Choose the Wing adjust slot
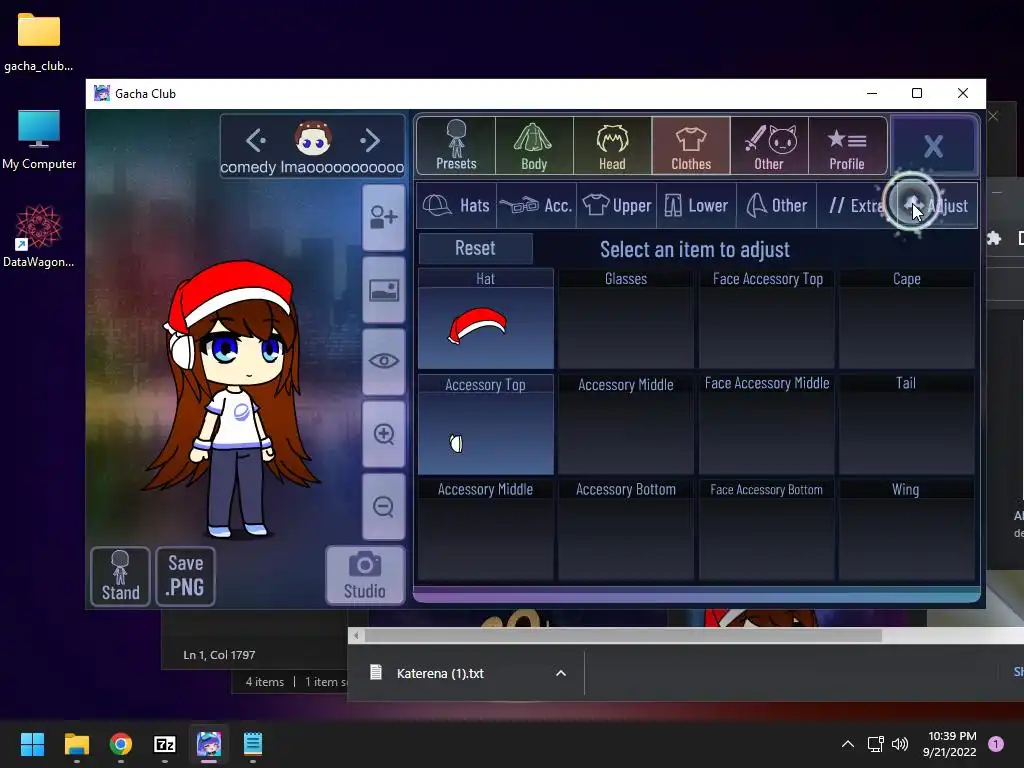Image resolution: width=1024 pixels, height=768 pixels. click(x=906, y=530)
